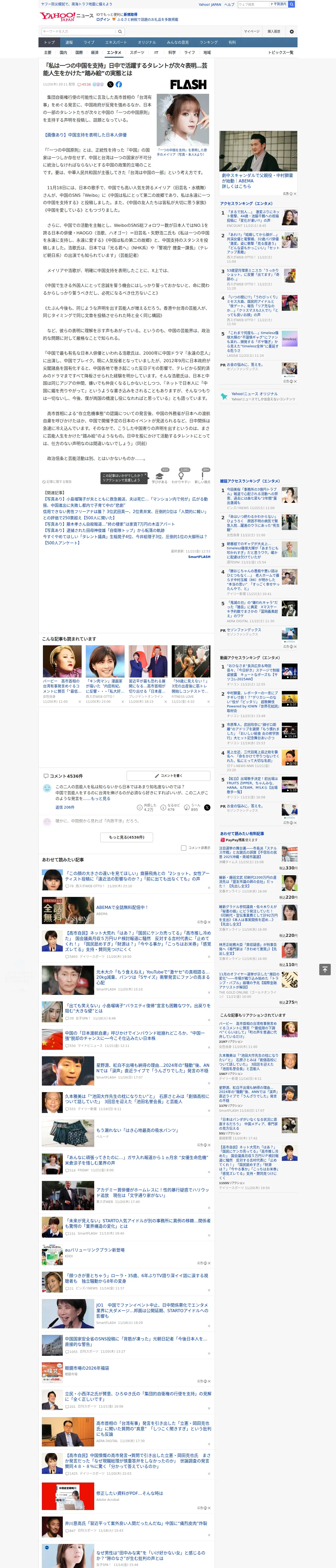Click the わかりやすい lightbulb reaction
The height and width of the screenshot is (1568, 336).
tap(181, 475)
